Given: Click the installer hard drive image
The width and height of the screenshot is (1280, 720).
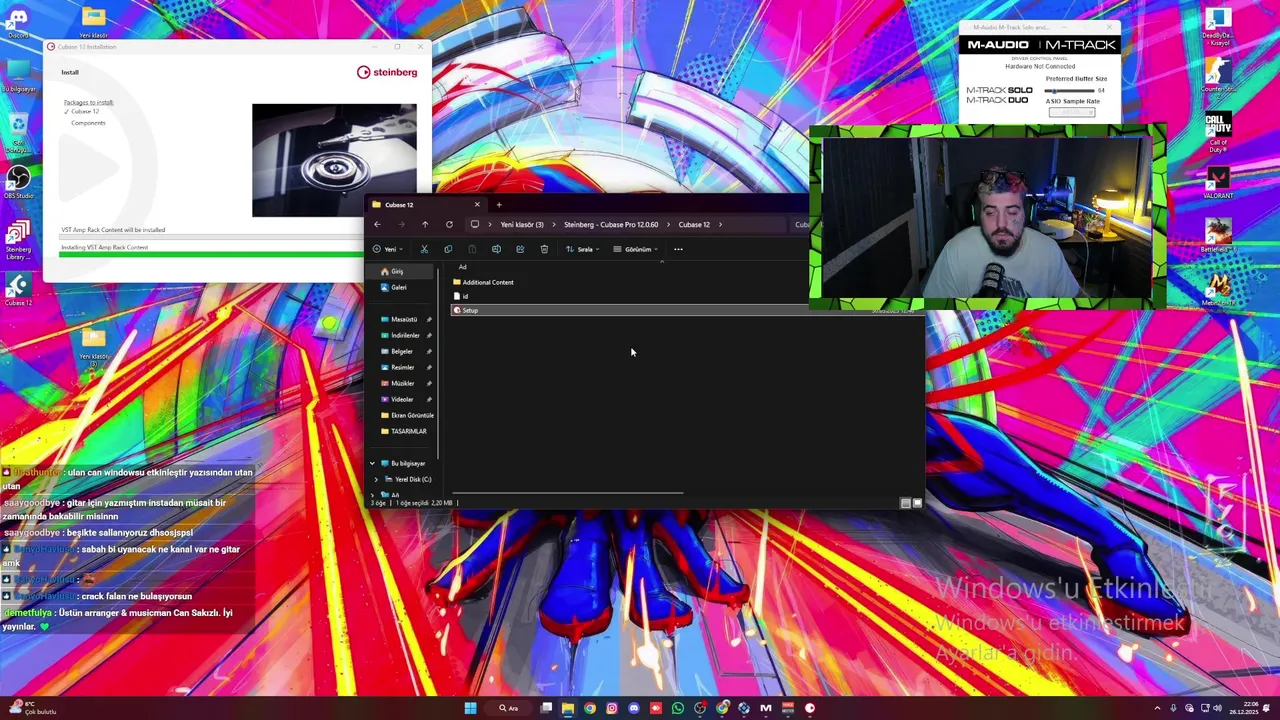Looking at the screenshot, I should pos(334,160).
